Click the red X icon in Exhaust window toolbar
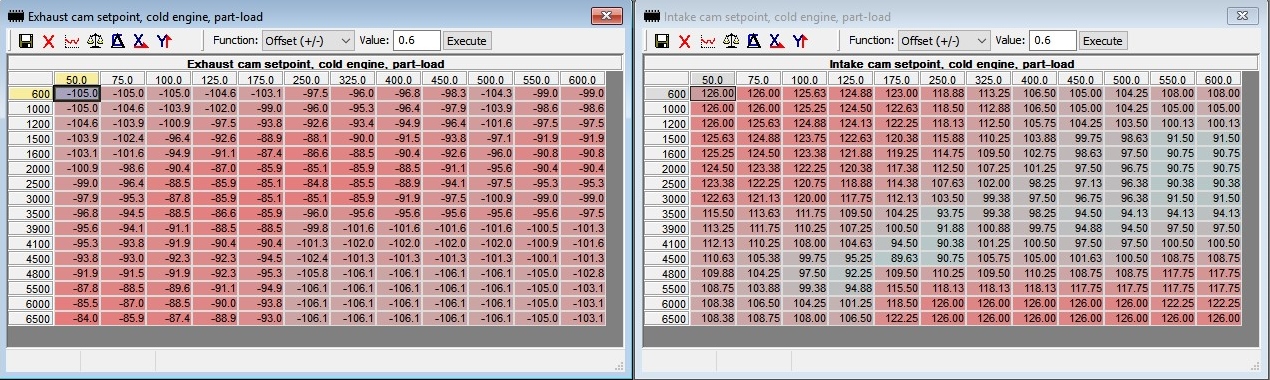Viewport: 1270px width, 380px height. (48, 41)
